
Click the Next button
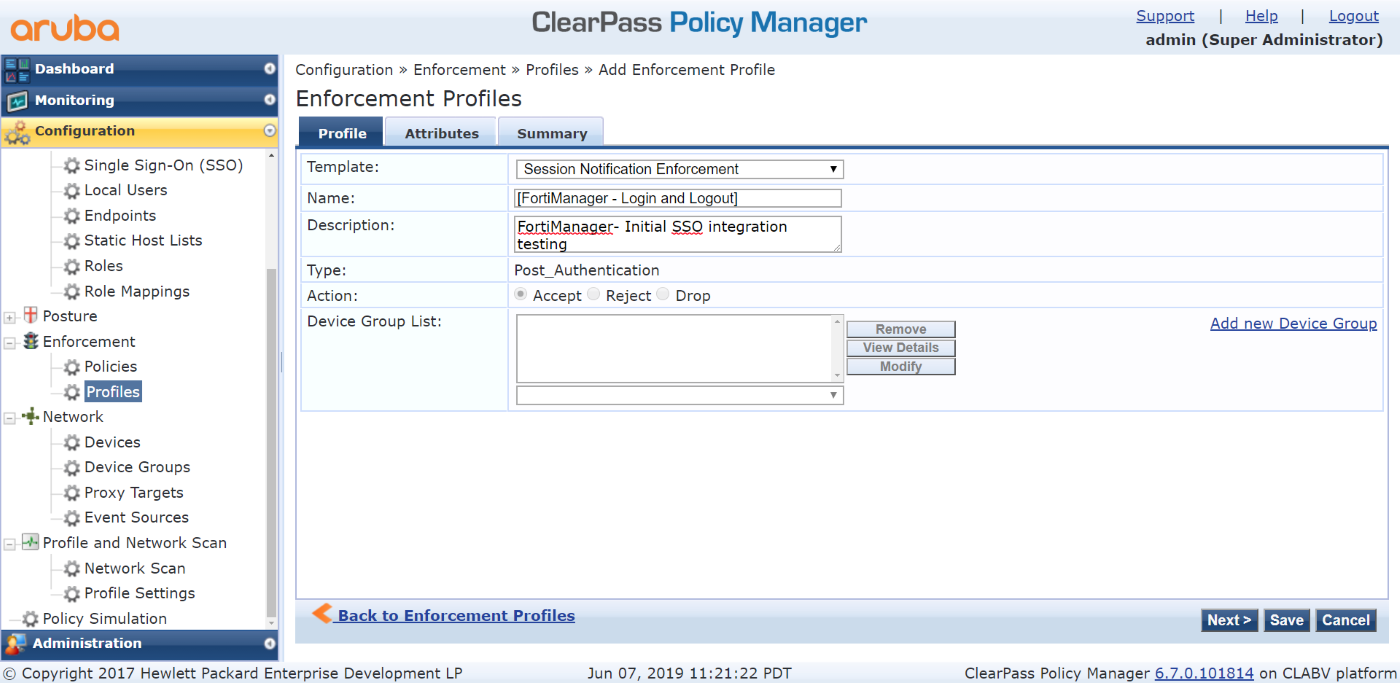click(x=1230, y=620)
